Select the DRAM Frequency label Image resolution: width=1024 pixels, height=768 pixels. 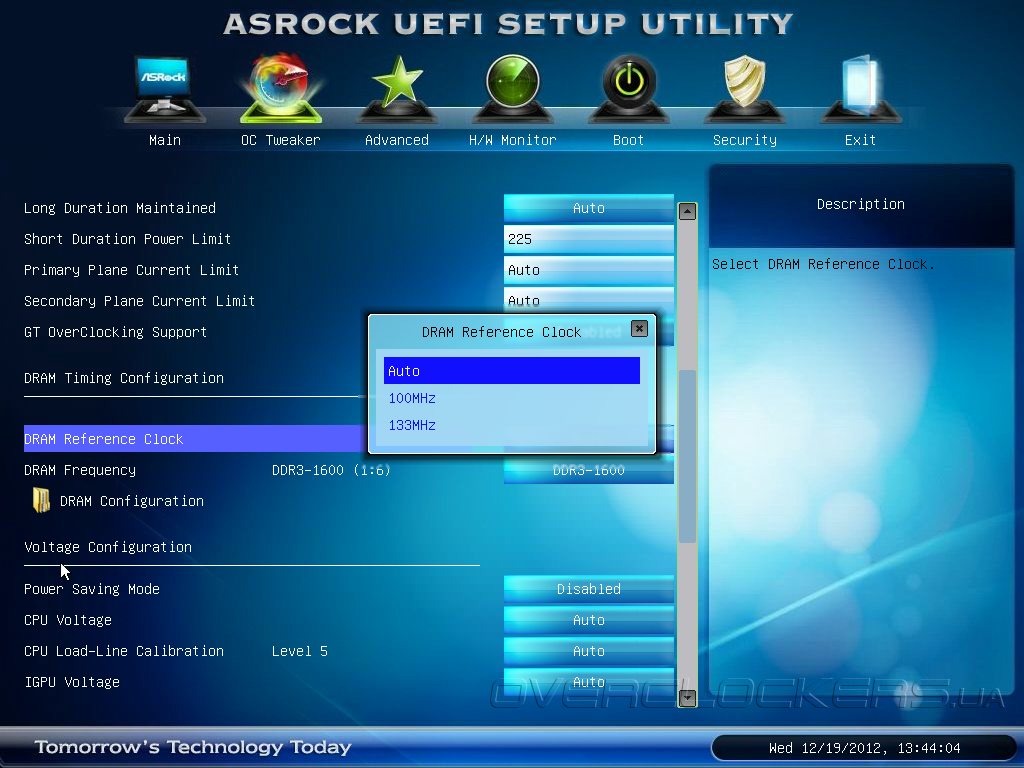(x=80, y=470)
